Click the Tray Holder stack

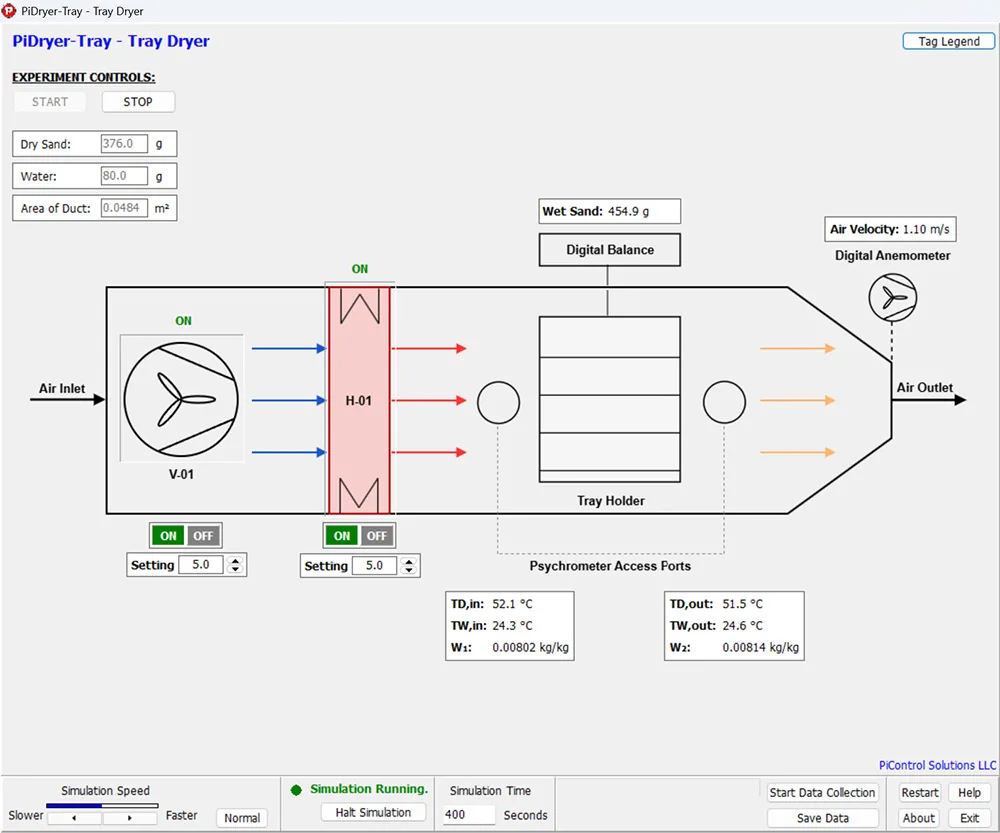610,399
